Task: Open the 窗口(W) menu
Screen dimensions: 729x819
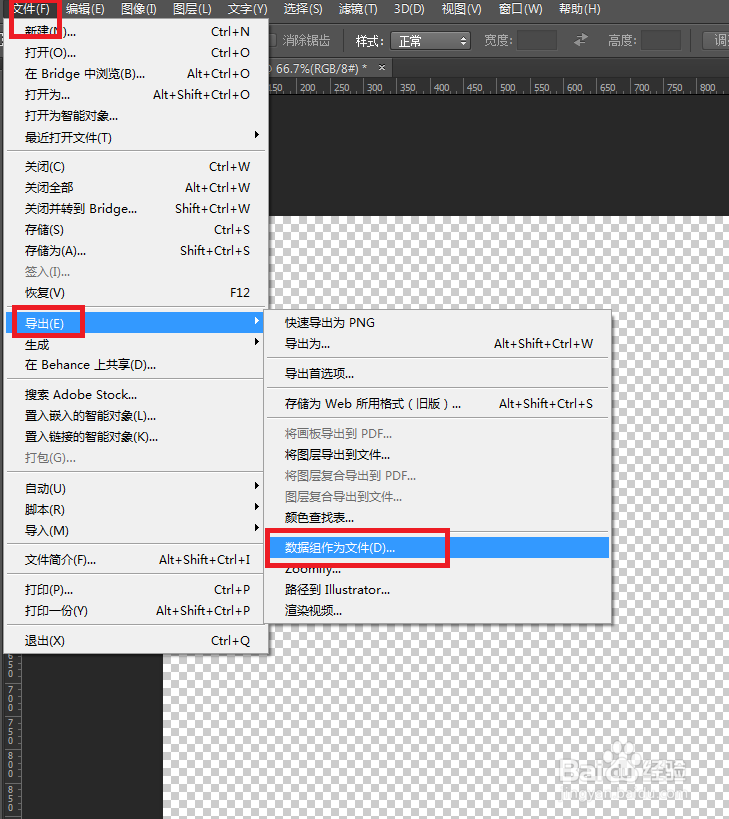Action: [520, 9]
